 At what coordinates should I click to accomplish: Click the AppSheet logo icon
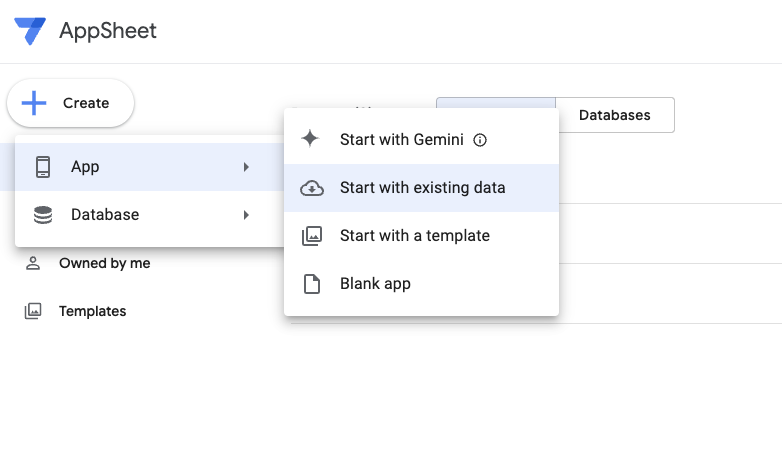[30, 31]
